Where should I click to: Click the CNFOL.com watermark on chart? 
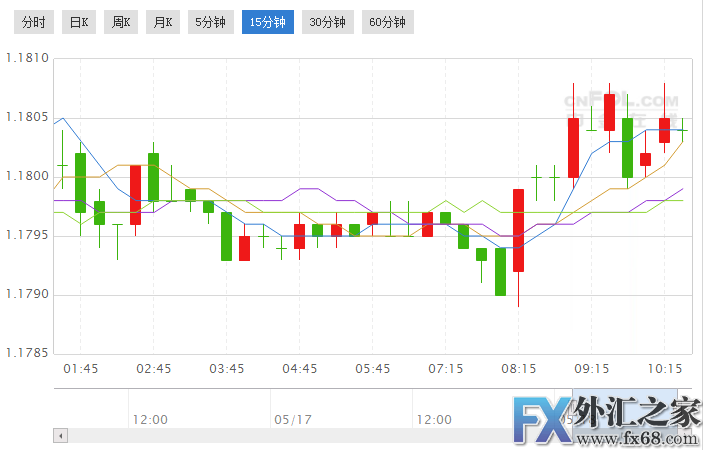620,101
